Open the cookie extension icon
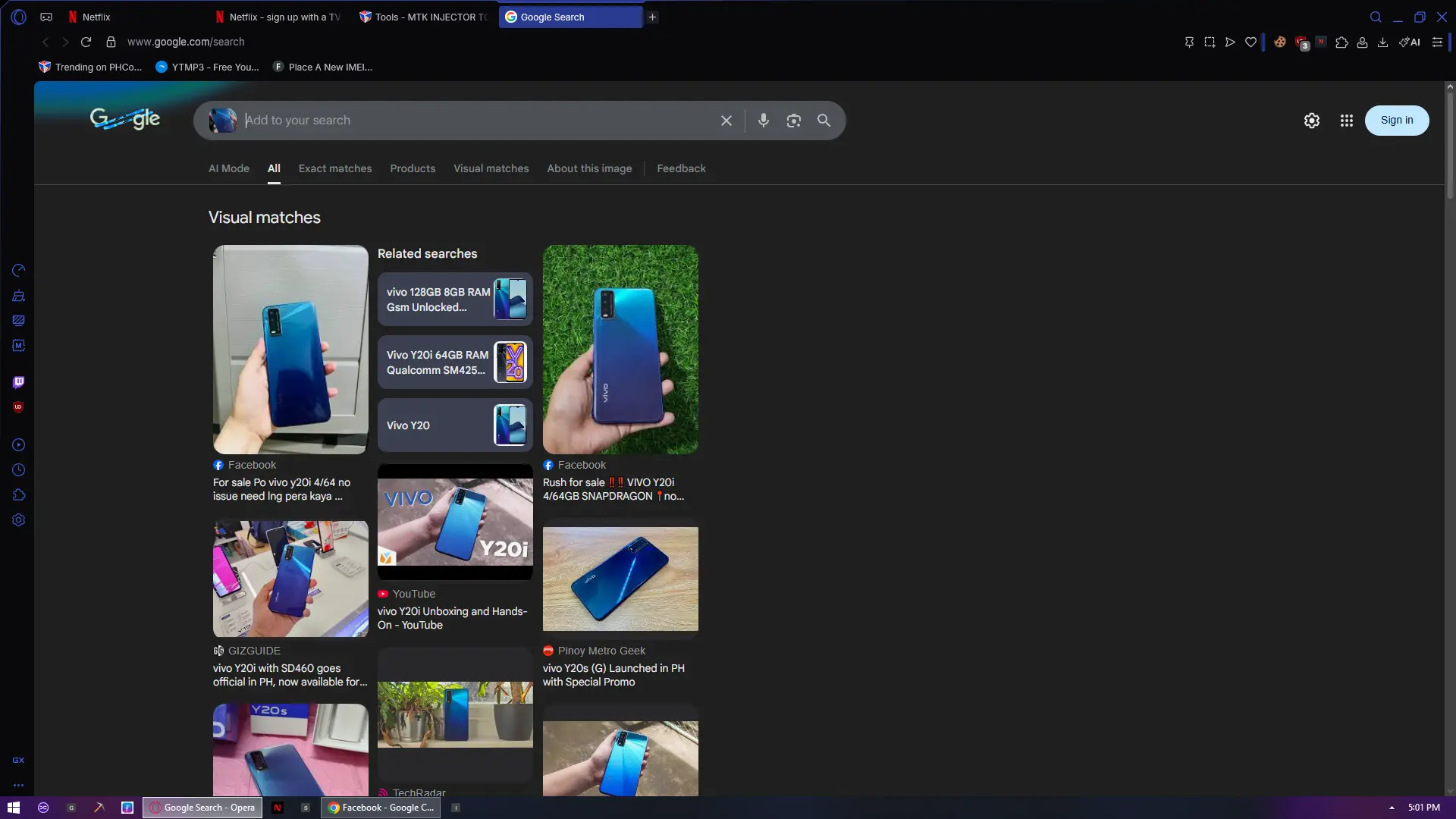1456x819 pixels. (1280, 42)
